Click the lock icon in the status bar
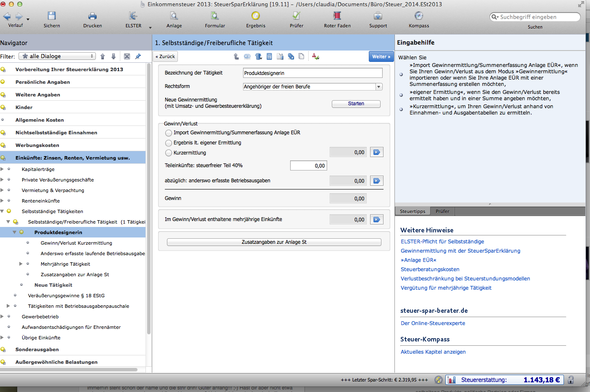Viewport: 590px width, 392px height. 571,380
